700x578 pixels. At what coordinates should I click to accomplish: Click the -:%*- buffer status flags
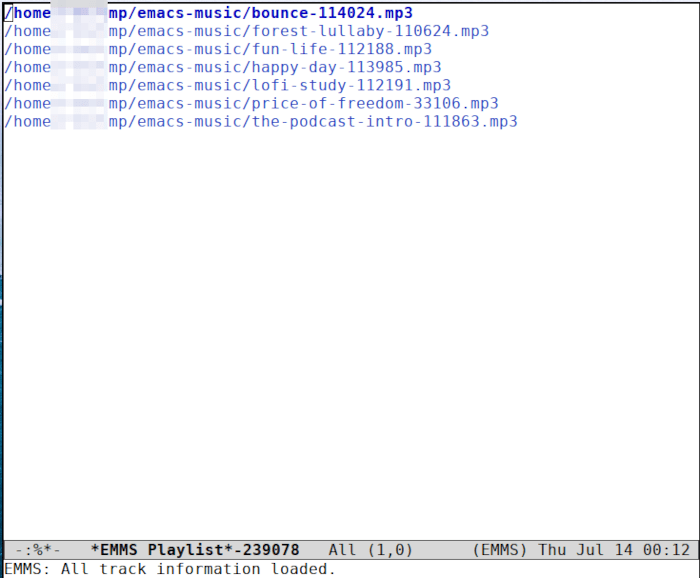pos(38,550)
